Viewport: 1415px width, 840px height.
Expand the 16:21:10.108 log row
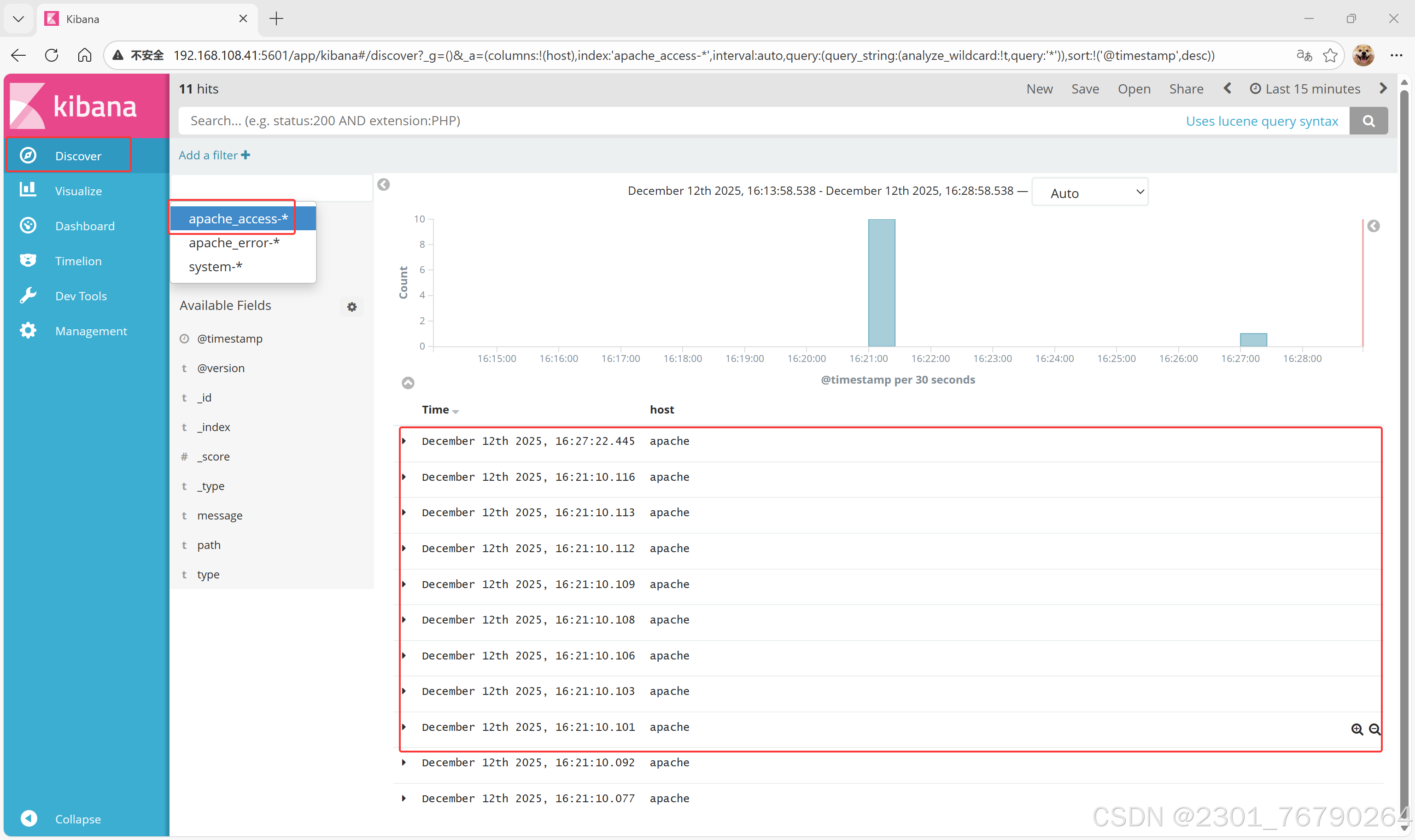click(x=403, y=619)
